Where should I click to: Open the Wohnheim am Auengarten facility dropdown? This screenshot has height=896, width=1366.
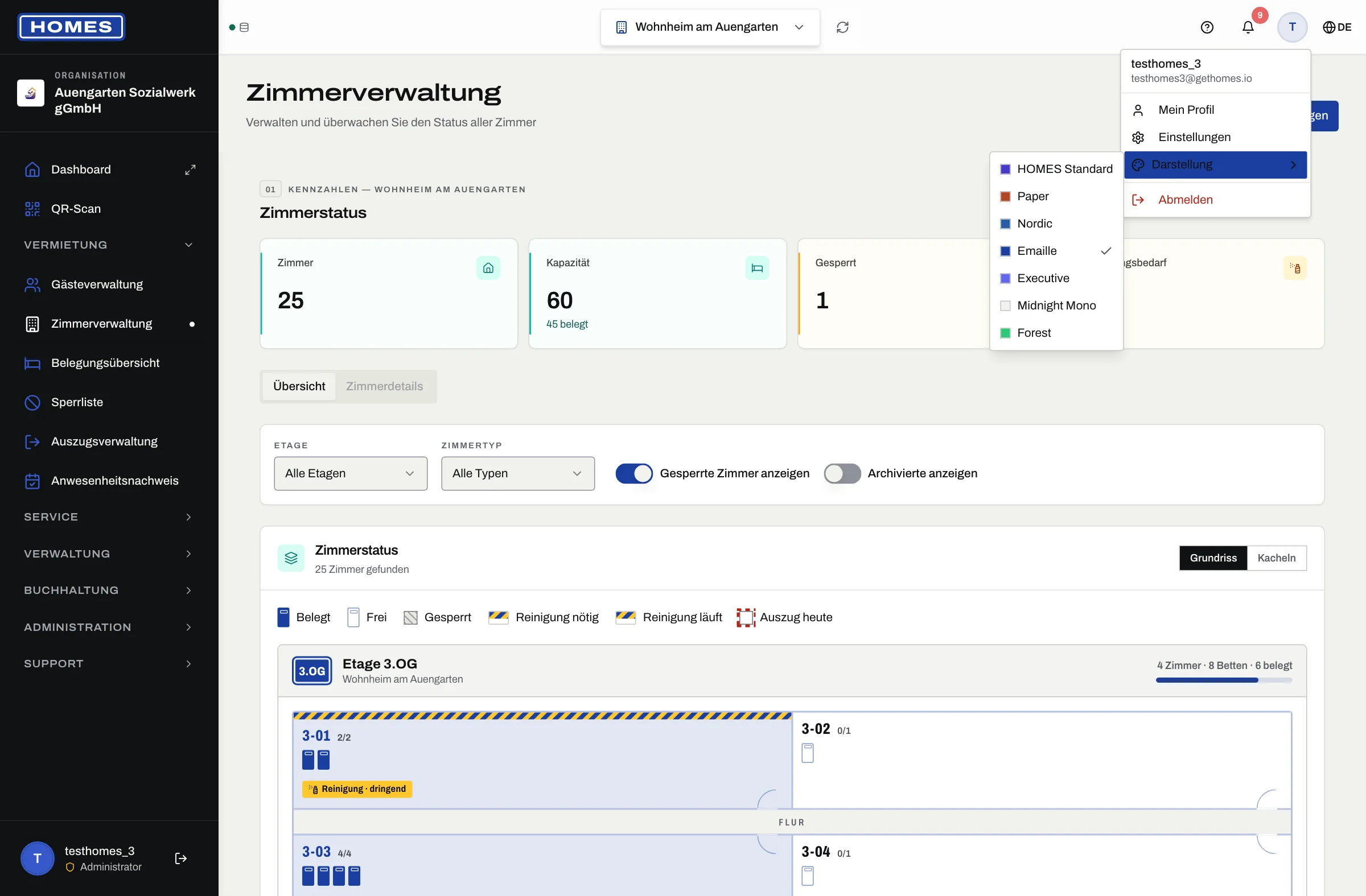[709, 27]
